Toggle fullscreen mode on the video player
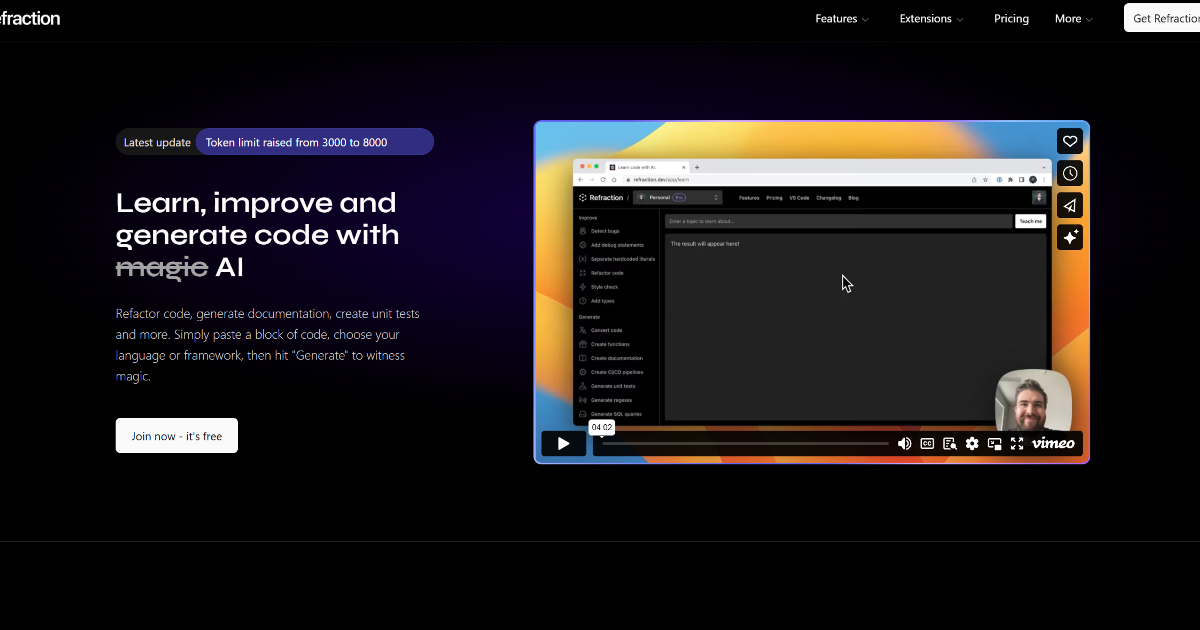Screen dimensions: 1200x630 coord(1017,444)
